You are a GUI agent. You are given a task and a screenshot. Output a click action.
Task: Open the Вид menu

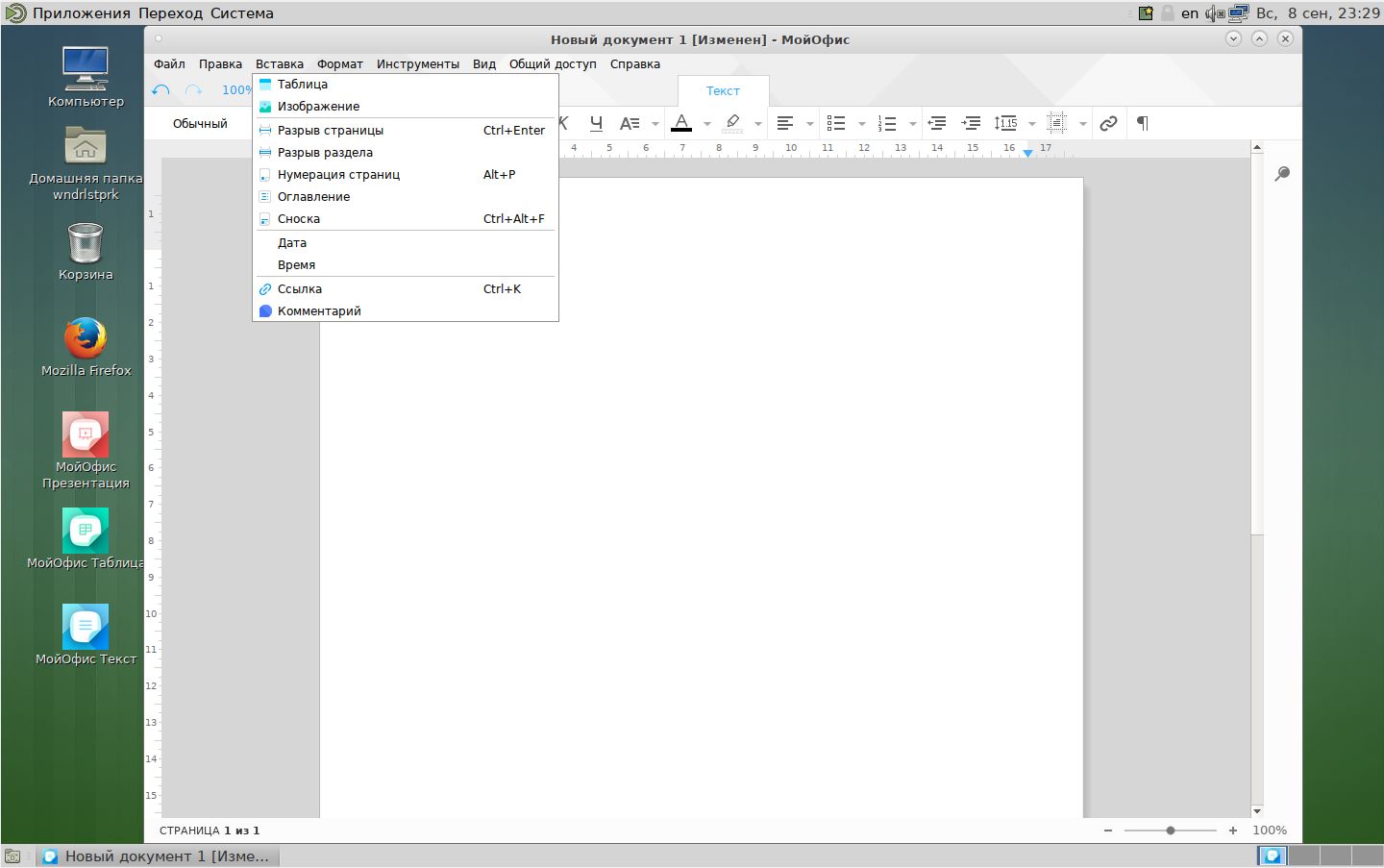tap(484, 64)
